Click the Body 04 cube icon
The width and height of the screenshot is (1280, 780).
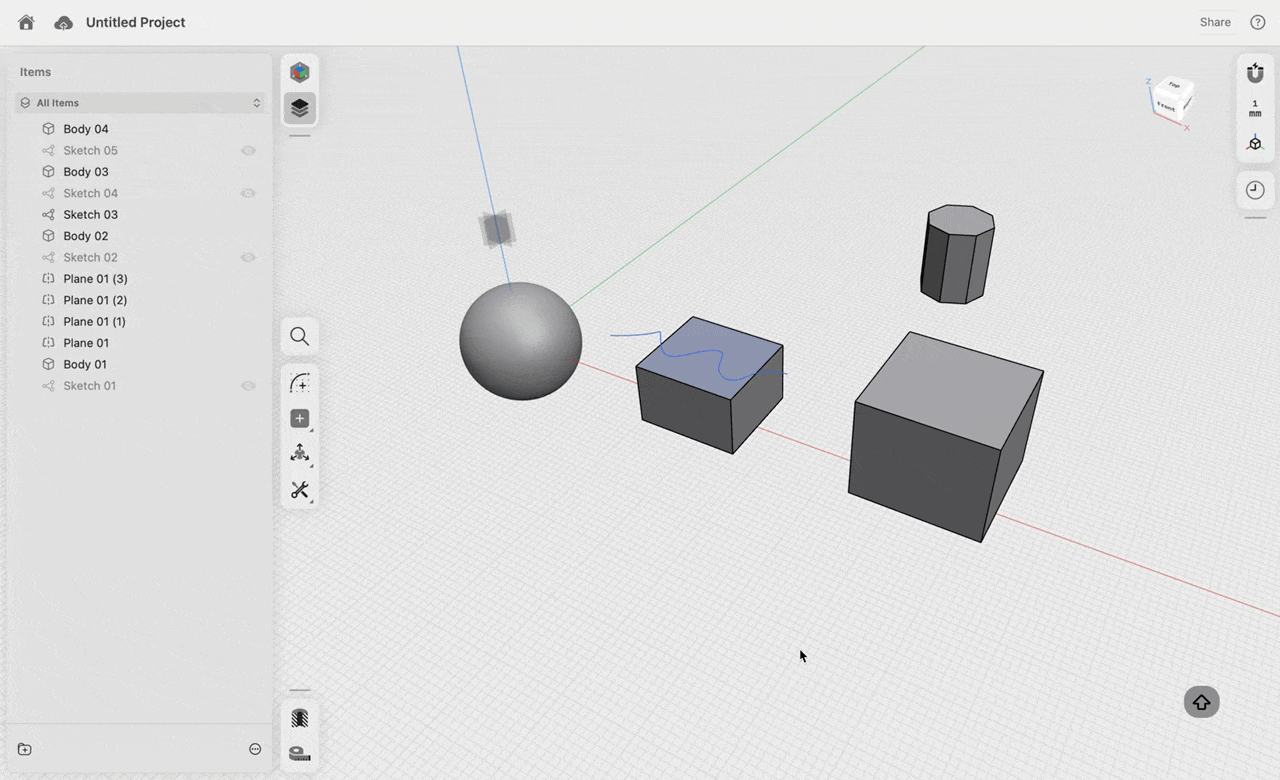(48, 129)
